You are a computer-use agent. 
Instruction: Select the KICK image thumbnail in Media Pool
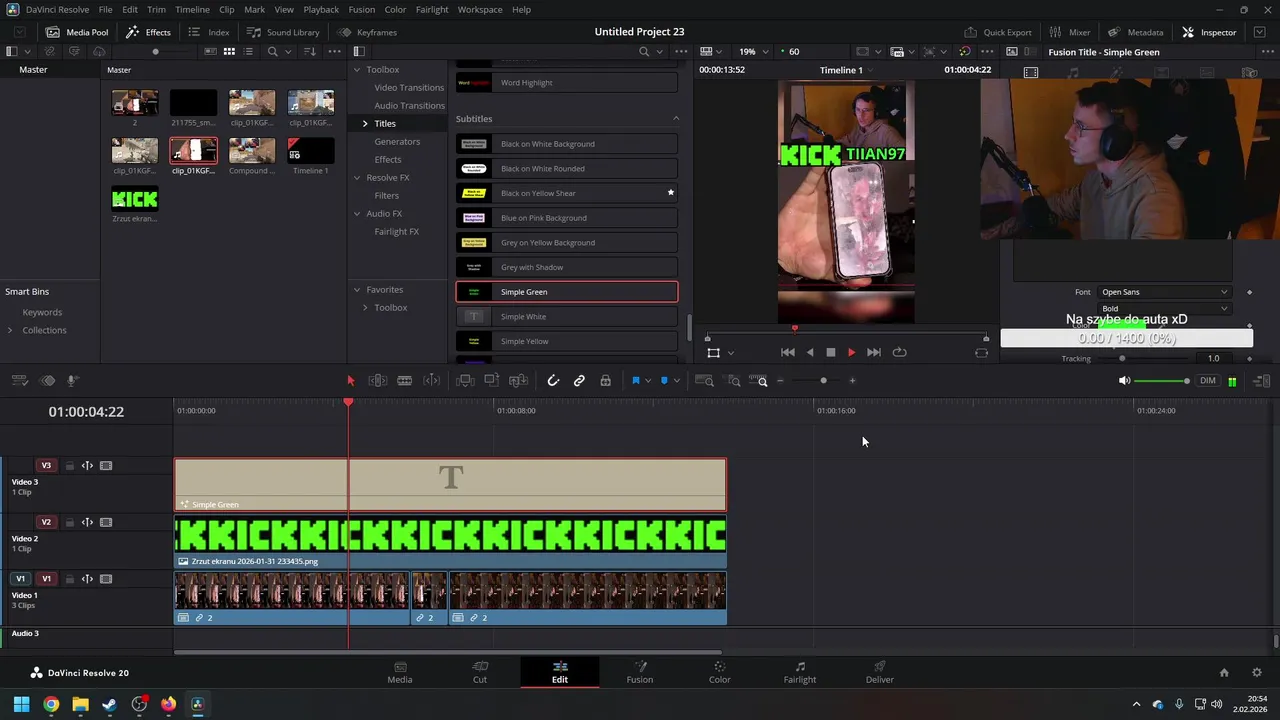pos(135,199)
